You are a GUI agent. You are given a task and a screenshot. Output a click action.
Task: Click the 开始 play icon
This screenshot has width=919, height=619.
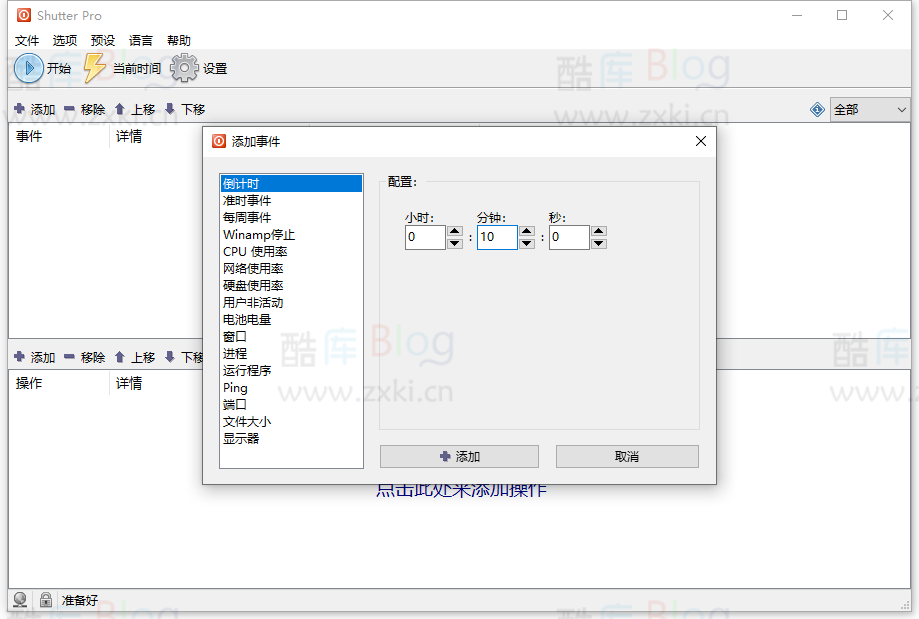28,67
